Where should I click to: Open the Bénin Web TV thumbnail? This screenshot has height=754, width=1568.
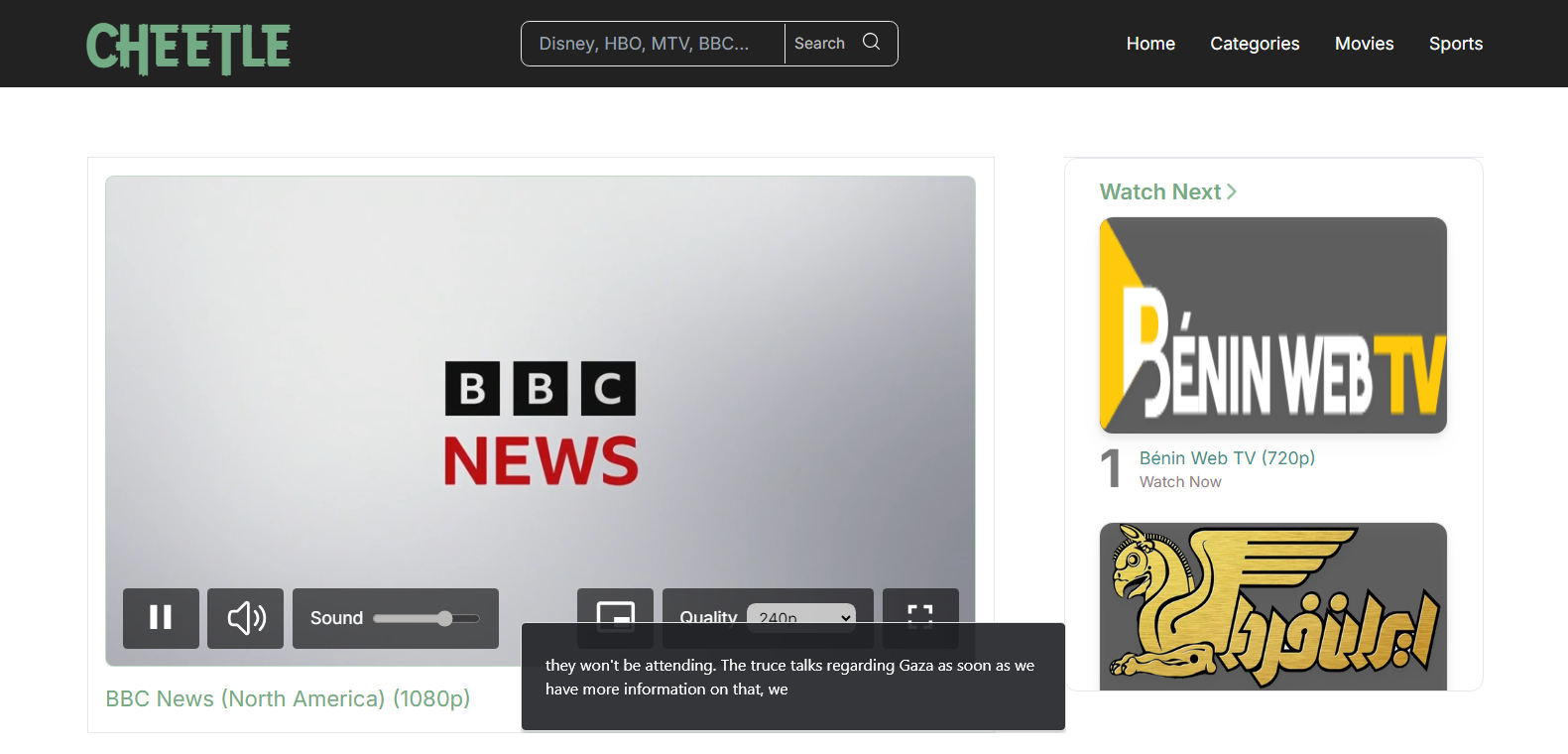1273,325
